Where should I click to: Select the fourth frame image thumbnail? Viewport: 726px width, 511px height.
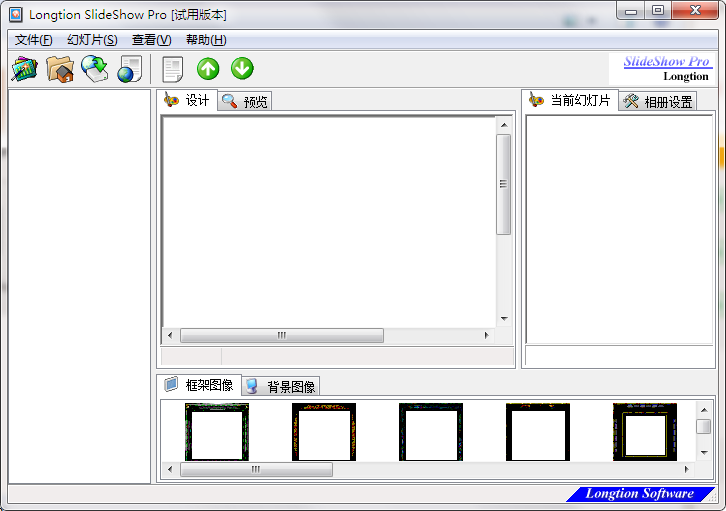[x=538, y=432]
